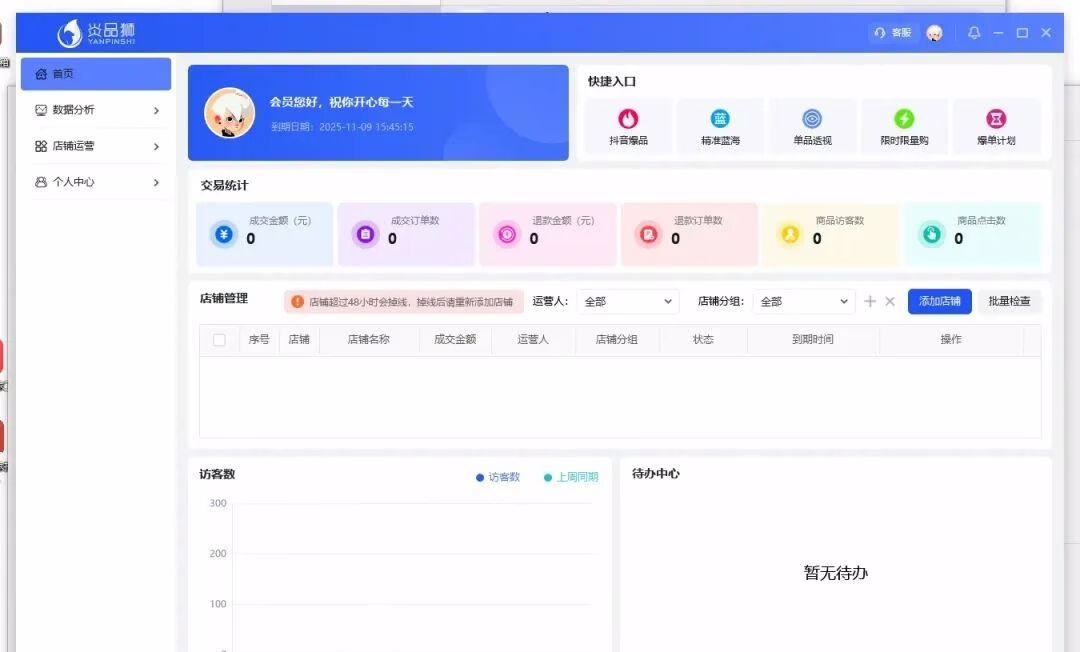
Task: Open the 店铺分组 dropdown
Action: coord(804,301)
